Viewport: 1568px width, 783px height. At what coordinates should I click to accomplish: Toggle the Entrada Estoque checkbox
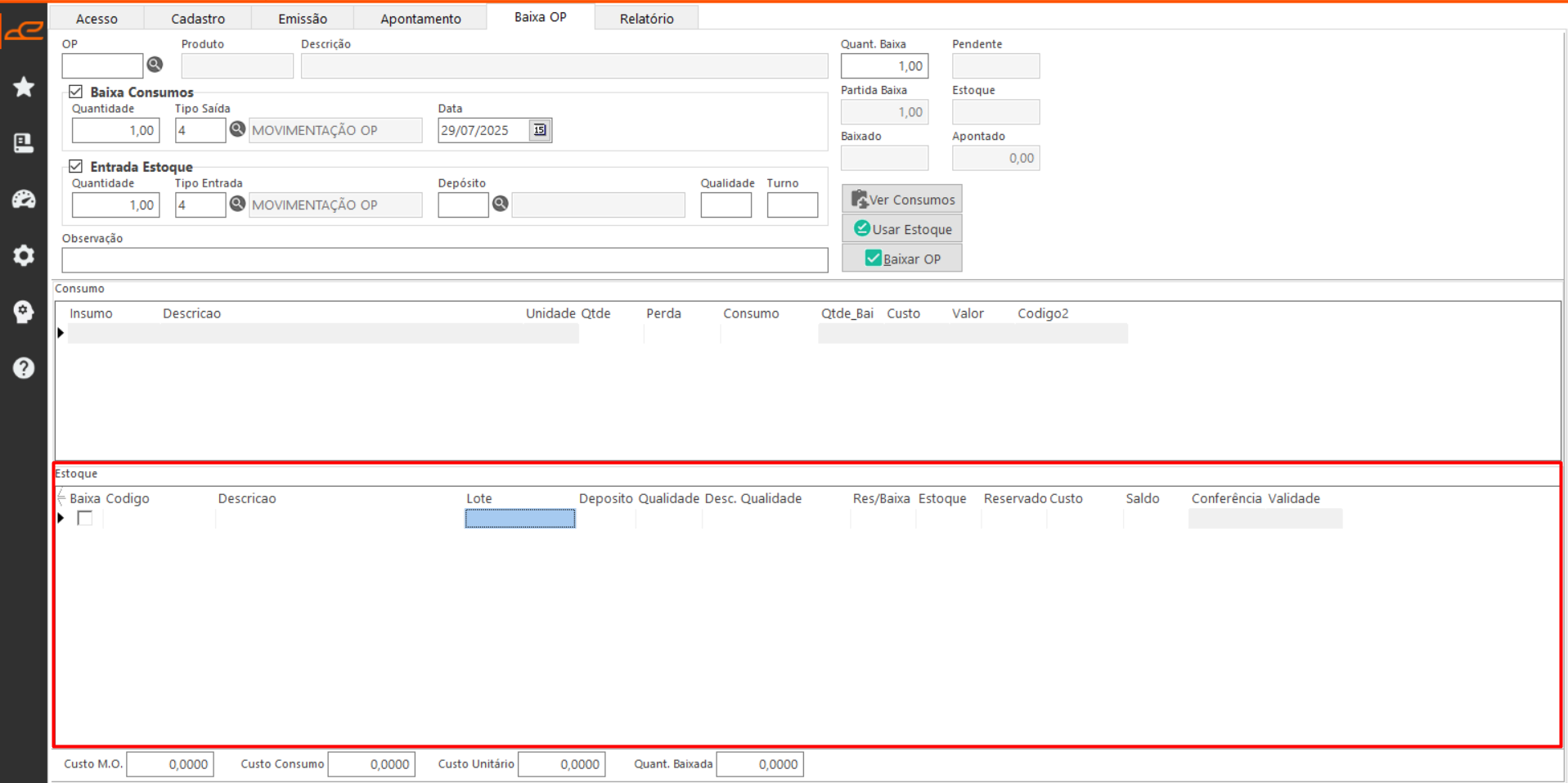coord(76,166)
